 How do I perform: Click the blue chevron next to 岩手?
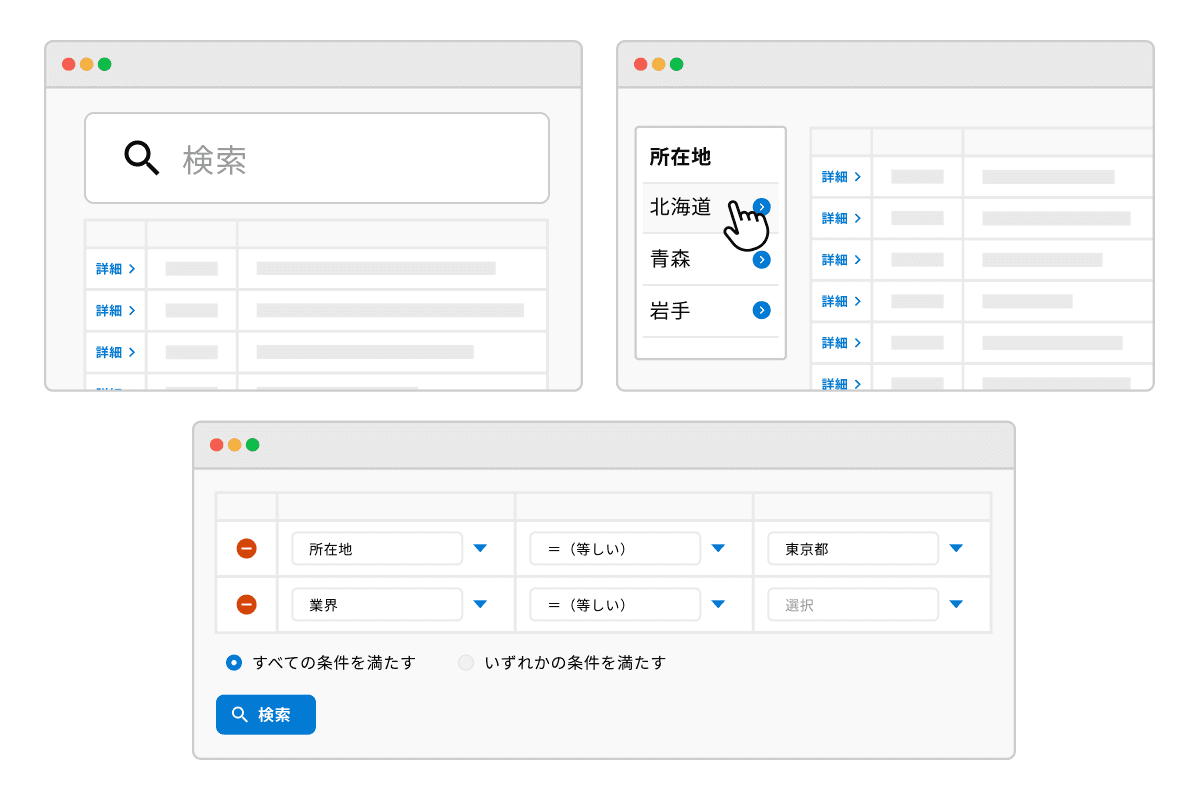click(762, 310)
